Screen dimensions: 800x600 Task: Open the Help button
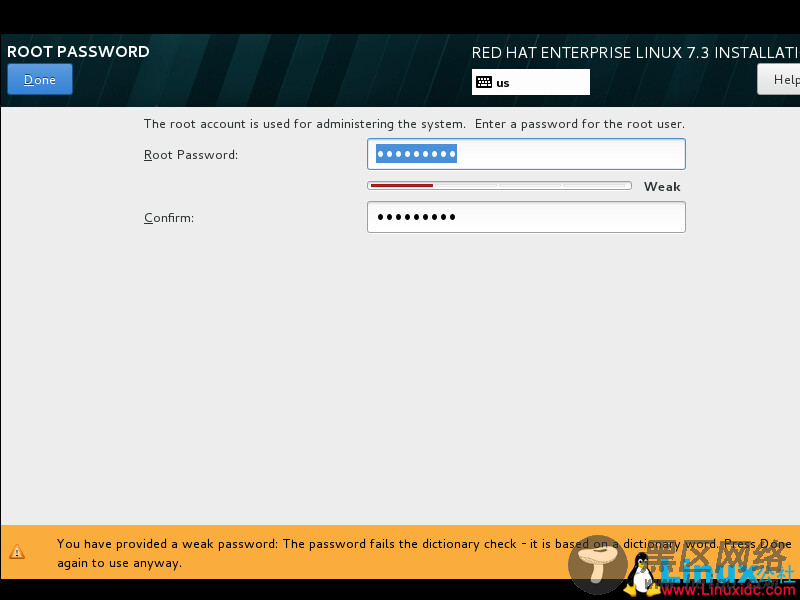tap(779, 79)
